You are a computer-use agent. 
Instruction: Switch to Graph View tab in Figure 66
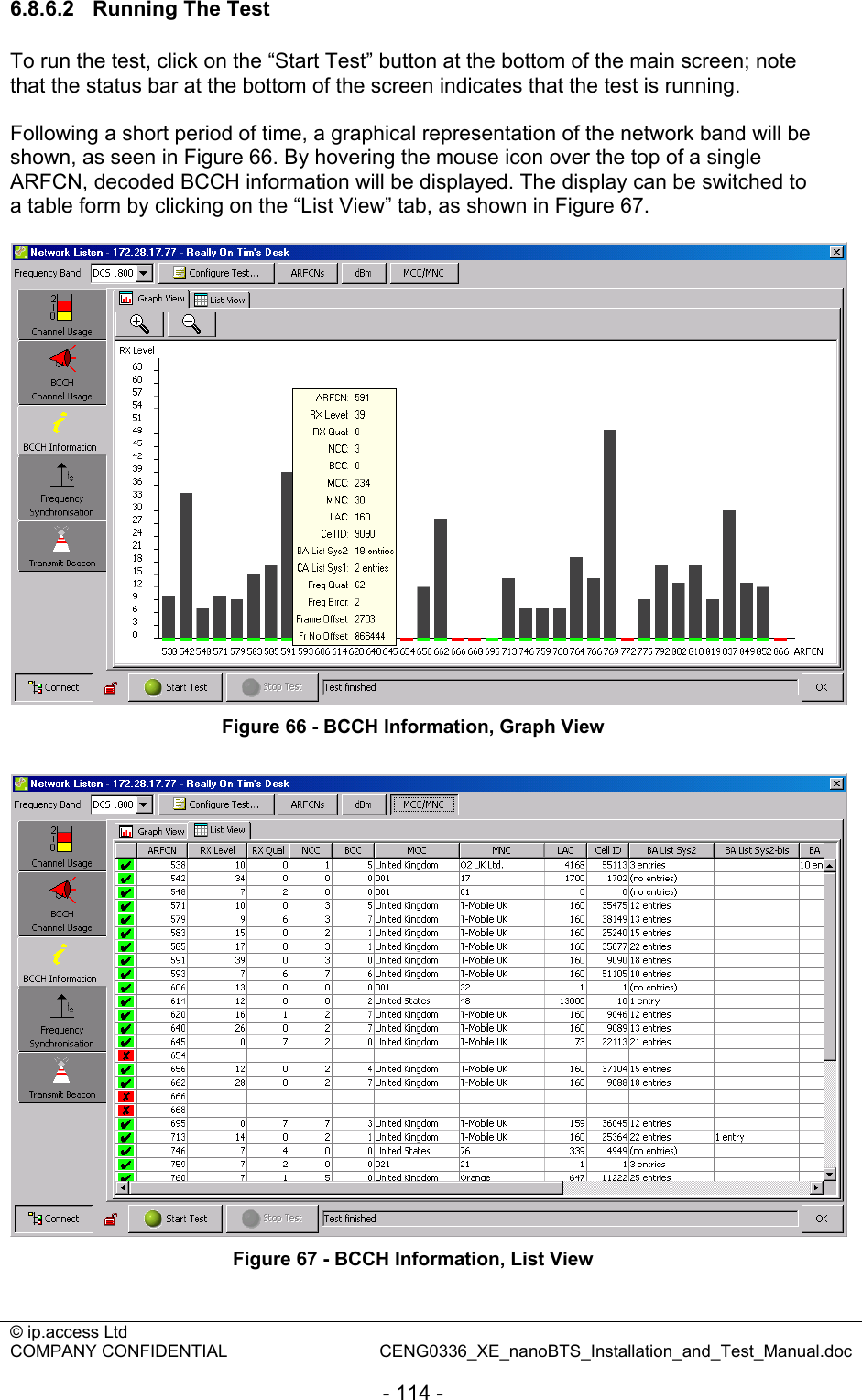point(152,299)
